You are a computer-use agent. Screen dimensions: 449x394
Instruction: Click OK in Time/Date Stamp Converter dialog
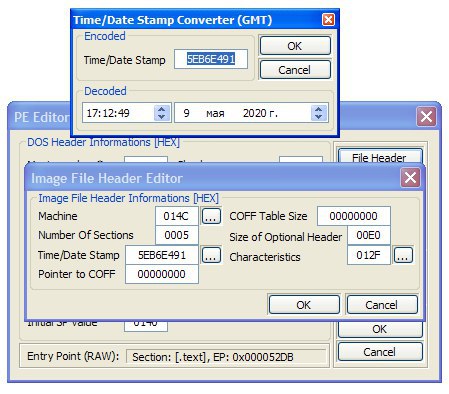[x=295, y=46]
